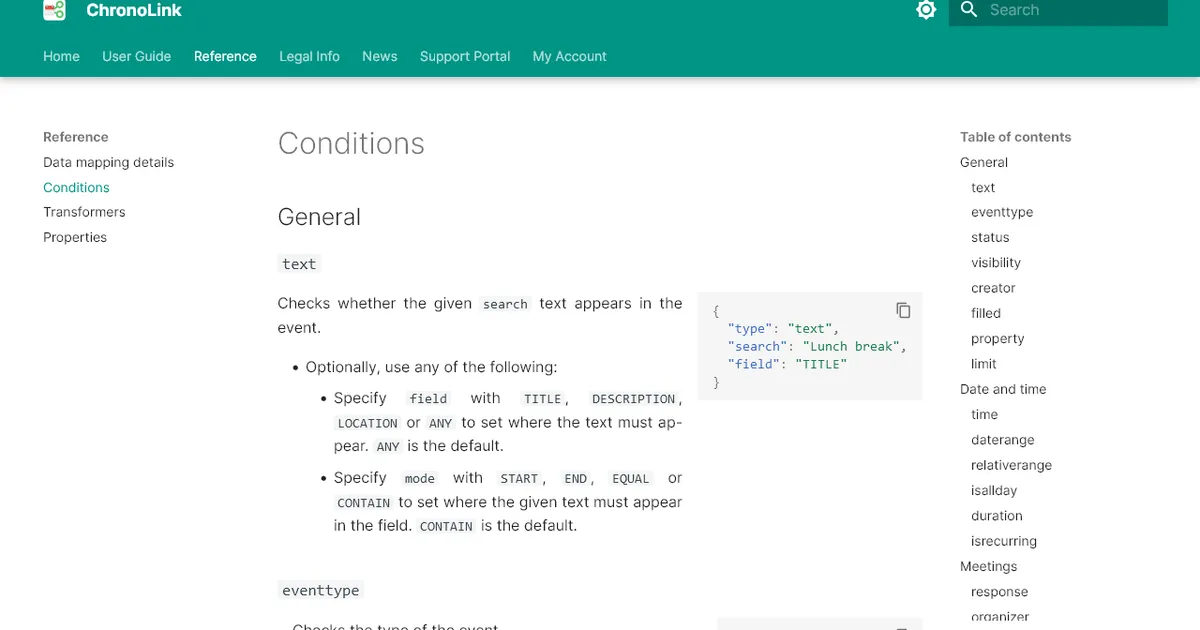Jump to visibility in table of contents
1200x630 pixels.
coord(996,263)
